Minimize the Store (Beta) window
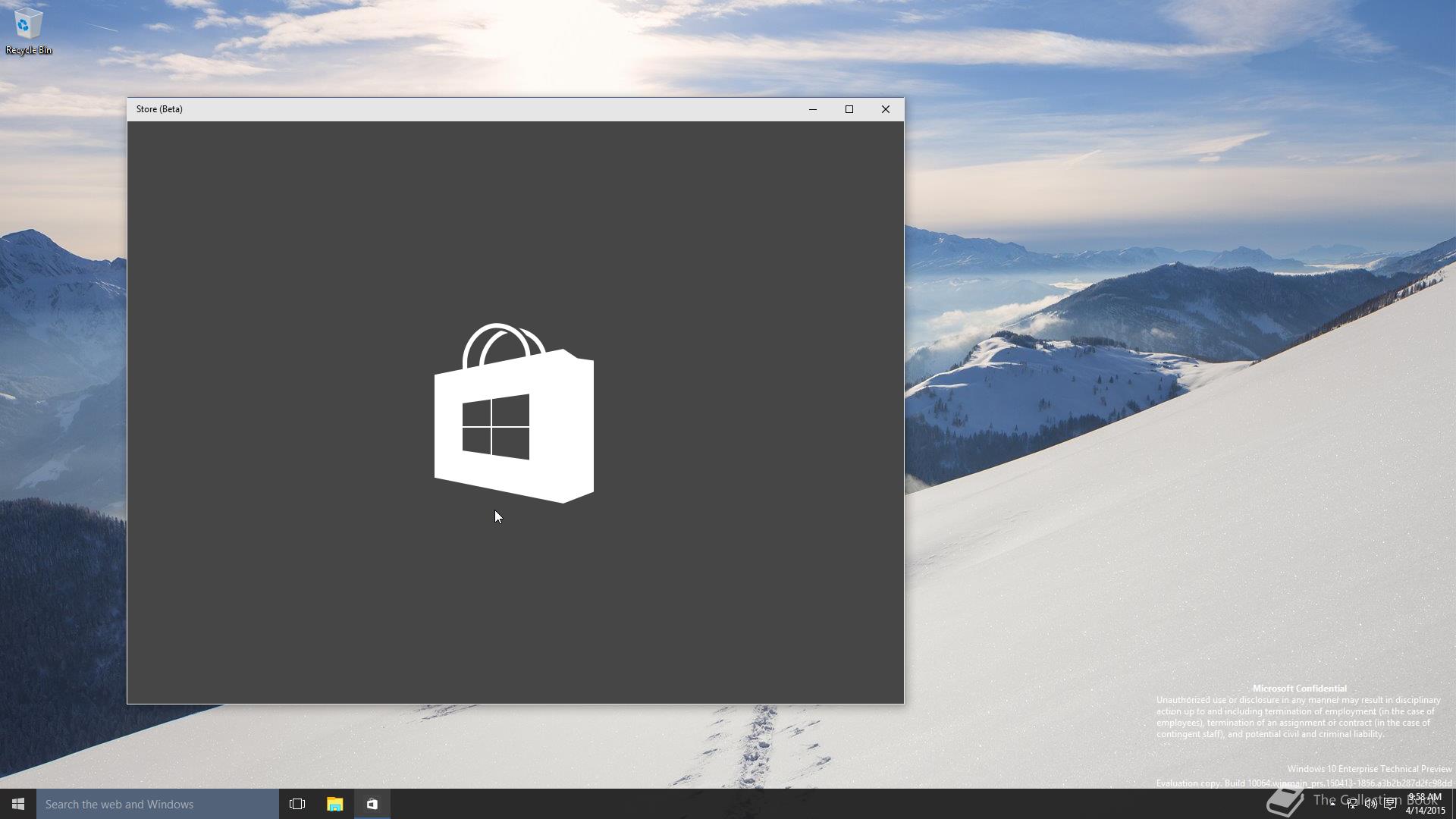Screen dimensions: 1456x819 click(813, 109)
